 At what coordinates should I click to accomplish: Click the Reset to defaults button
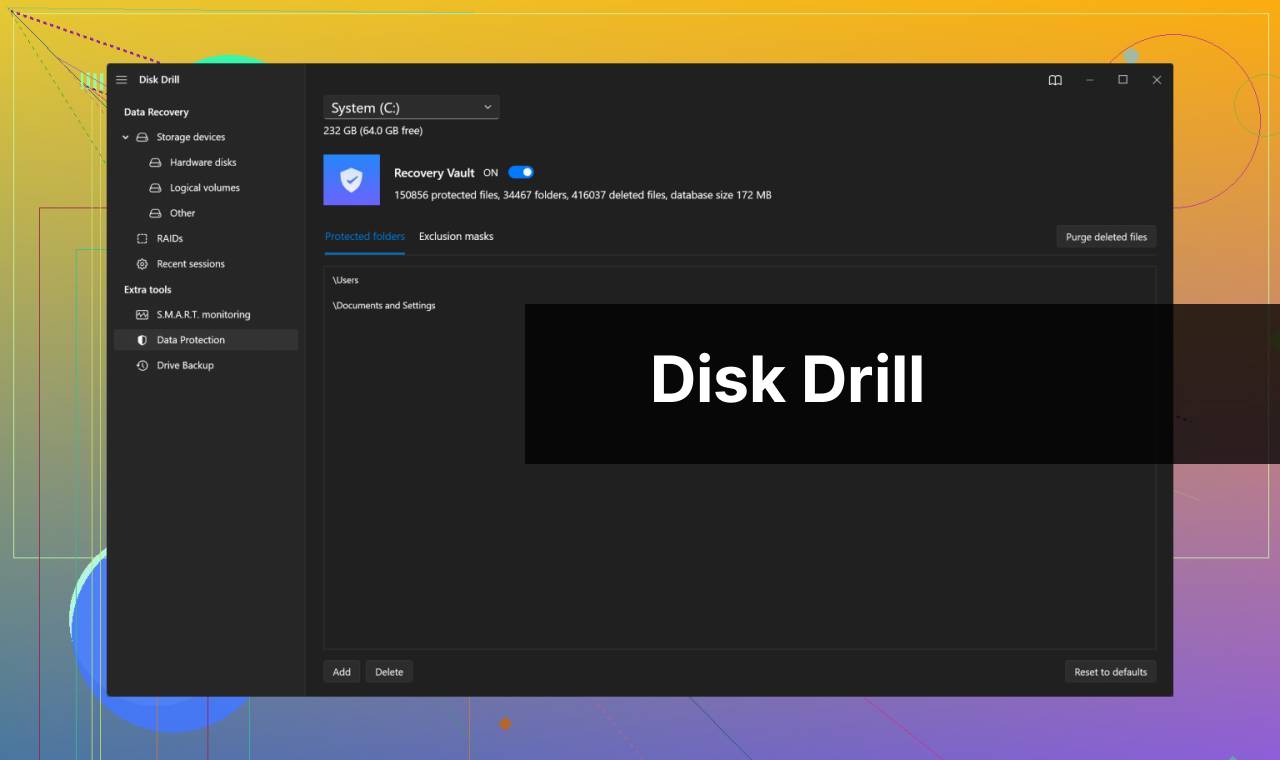click(x=1110, y=672)
